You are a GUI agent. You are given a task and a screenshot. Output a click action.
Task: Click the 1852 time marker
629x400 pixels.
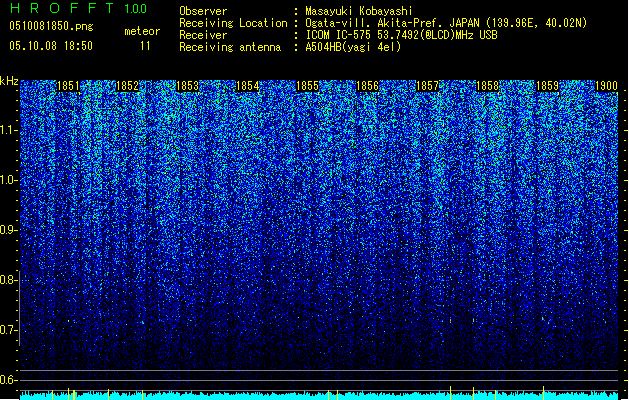click(127, 86)
